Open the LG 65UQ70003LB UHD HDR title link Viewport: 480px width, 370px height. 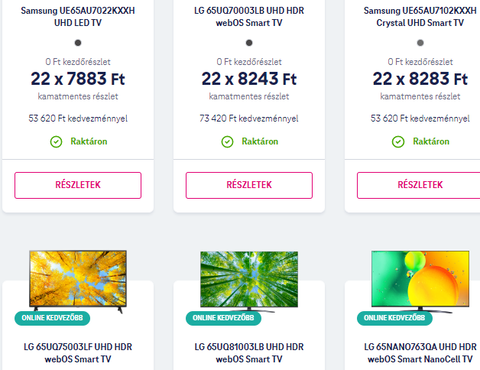249,17
